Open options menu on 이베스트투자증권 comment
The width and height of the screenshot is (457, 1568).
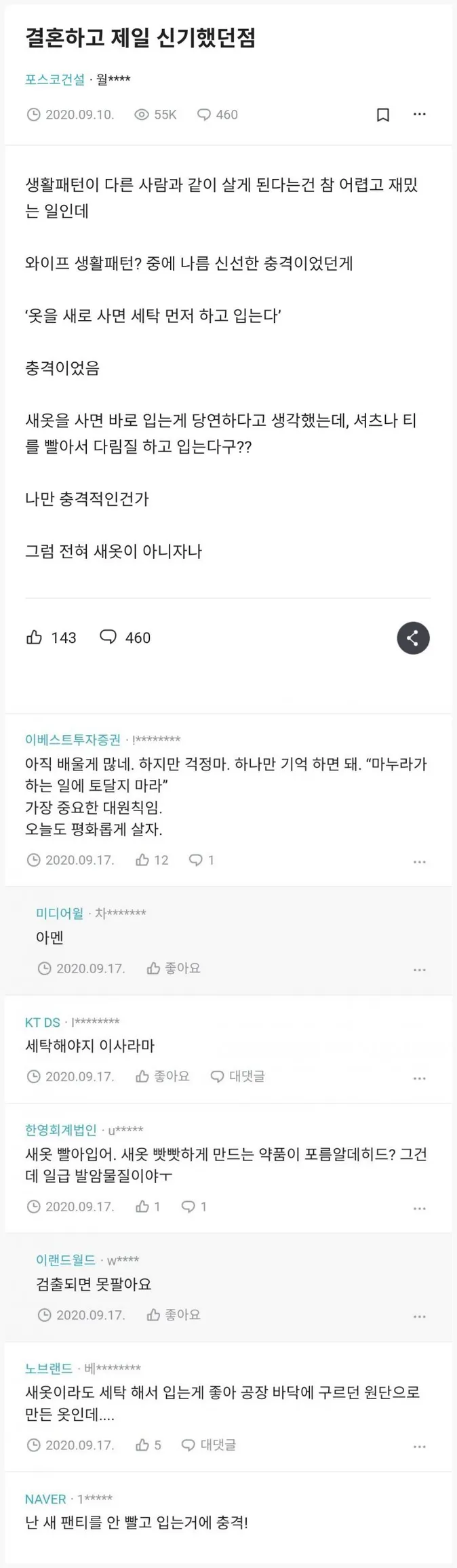[x=419, y=860]
